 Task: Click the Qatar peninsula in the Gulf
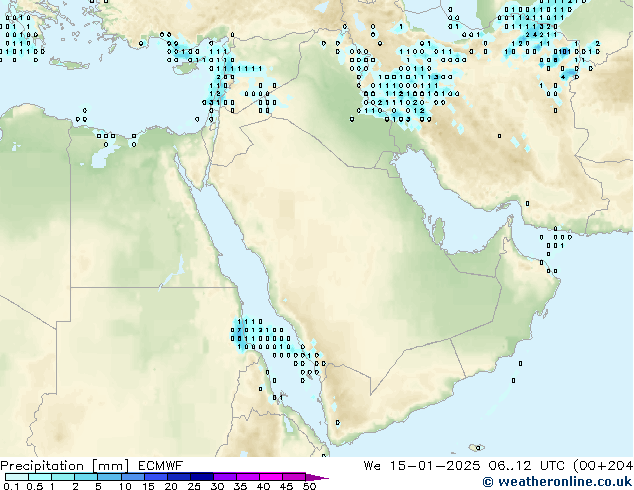(x=438, y=232)
